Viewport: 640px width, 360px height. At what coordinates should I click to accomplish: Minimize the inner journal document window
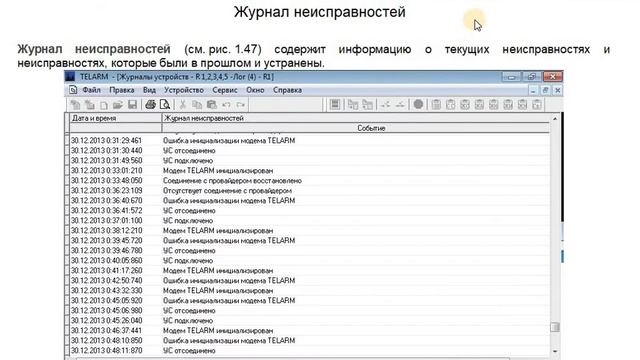[533, 90]
